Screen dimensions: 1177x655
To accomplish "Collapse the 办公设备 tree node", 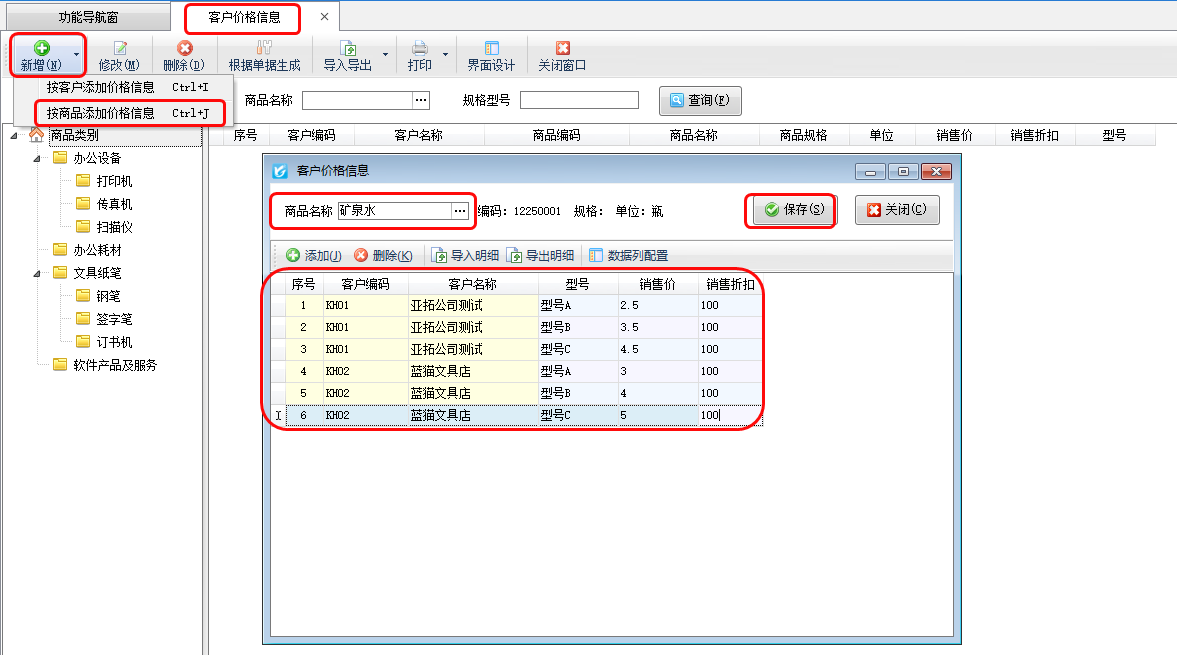I will point(37,158).
